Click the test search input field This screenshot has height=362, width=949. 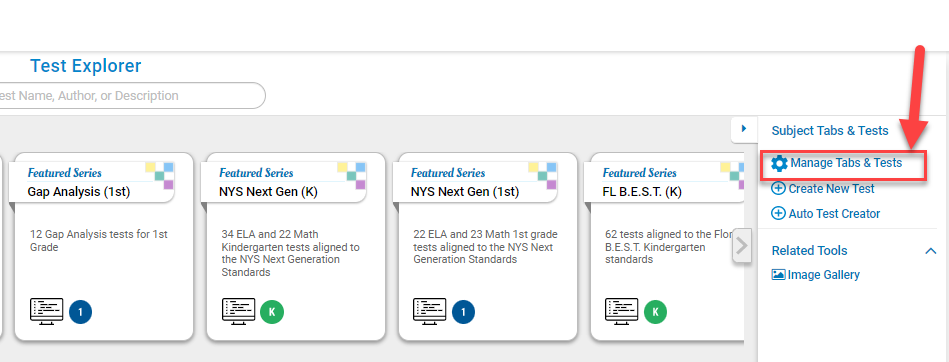coord(130,96)
